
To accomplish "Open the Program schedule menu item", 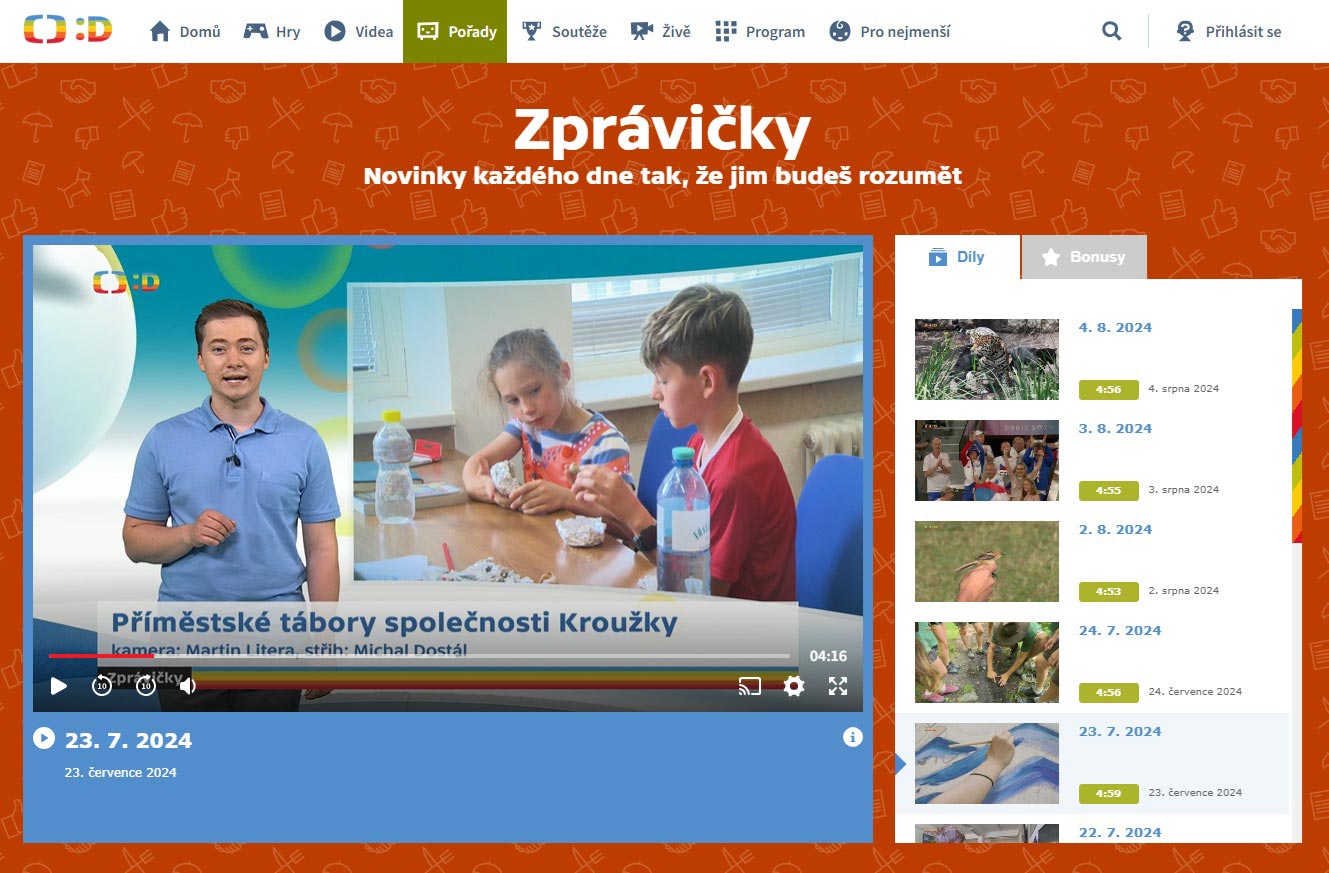I will coord(760,31).
